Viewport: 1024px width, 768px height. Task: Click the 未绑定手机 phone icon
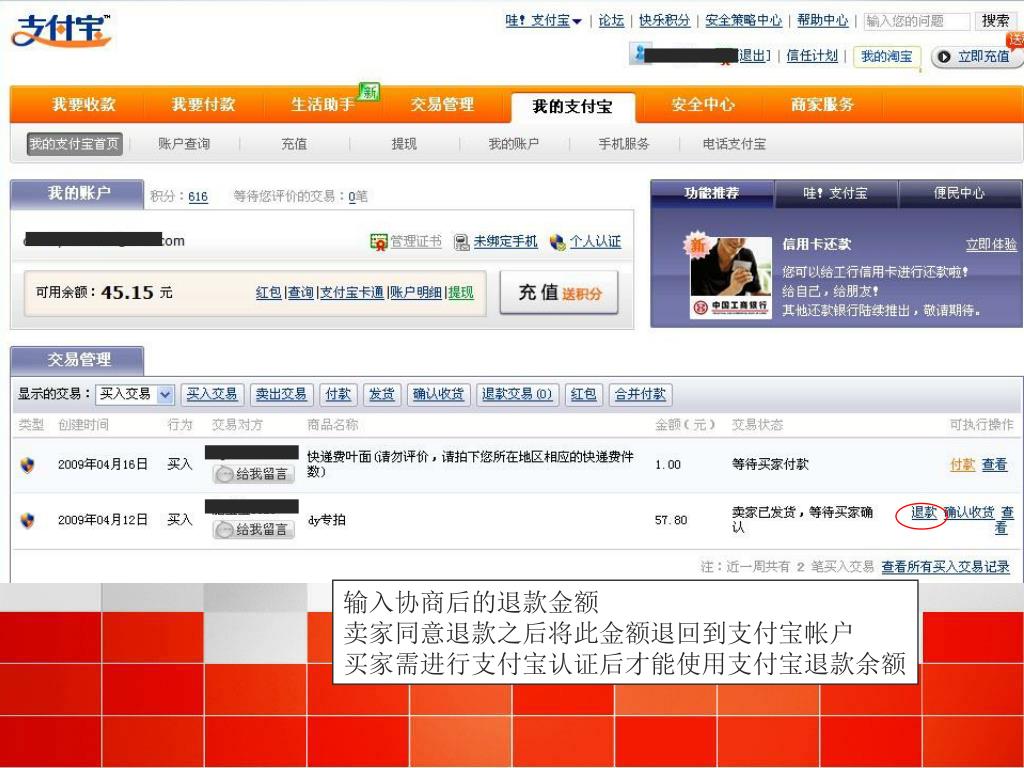pos(462,242)
